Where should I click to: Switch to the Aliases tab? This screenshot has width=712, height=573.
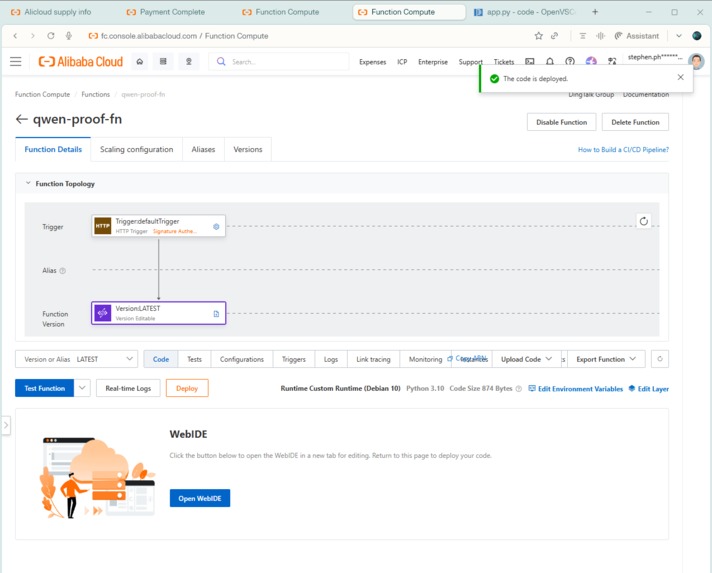click(203, 149)
